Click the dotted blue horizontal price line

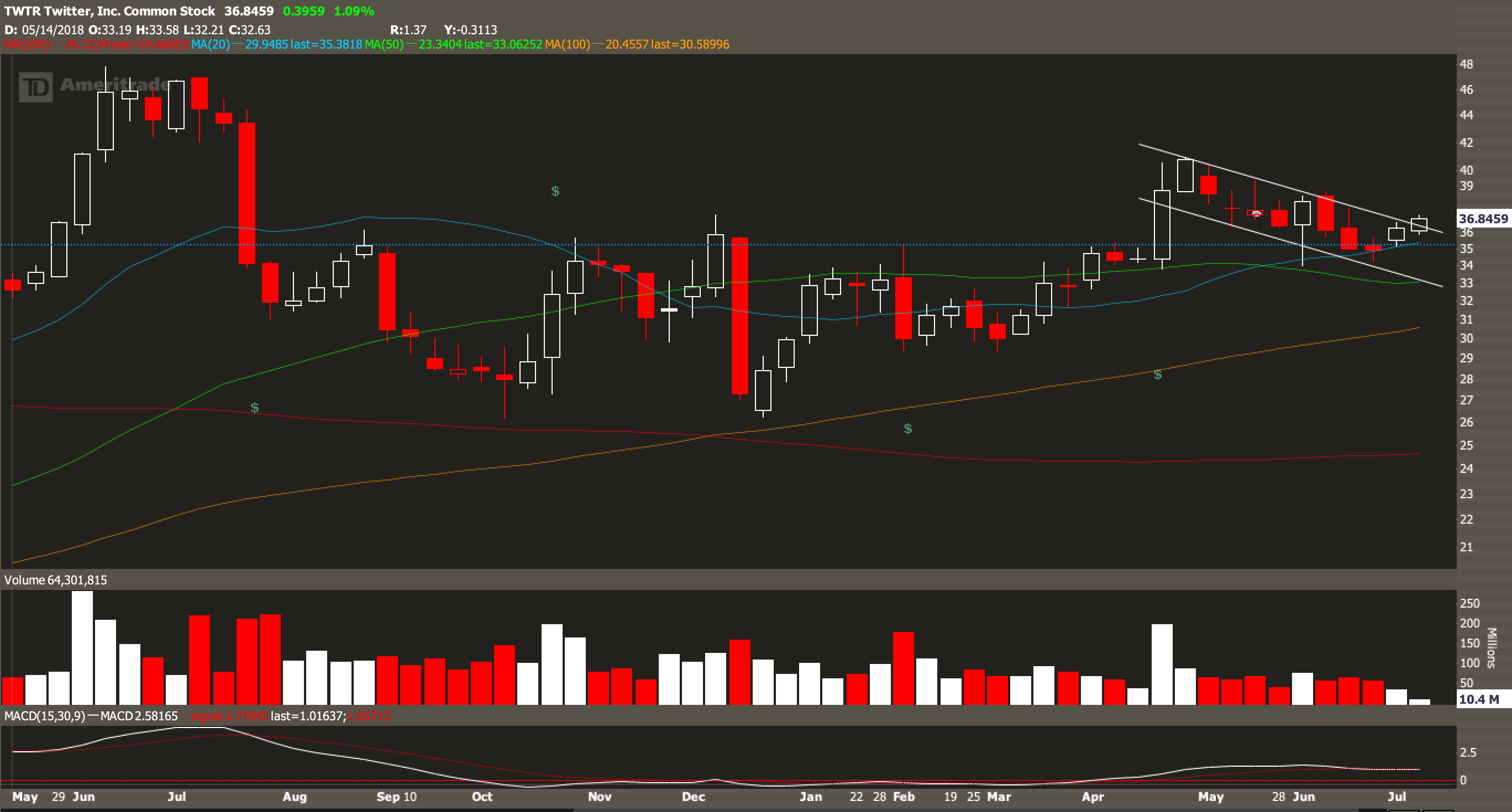click(x=728, y=244)
